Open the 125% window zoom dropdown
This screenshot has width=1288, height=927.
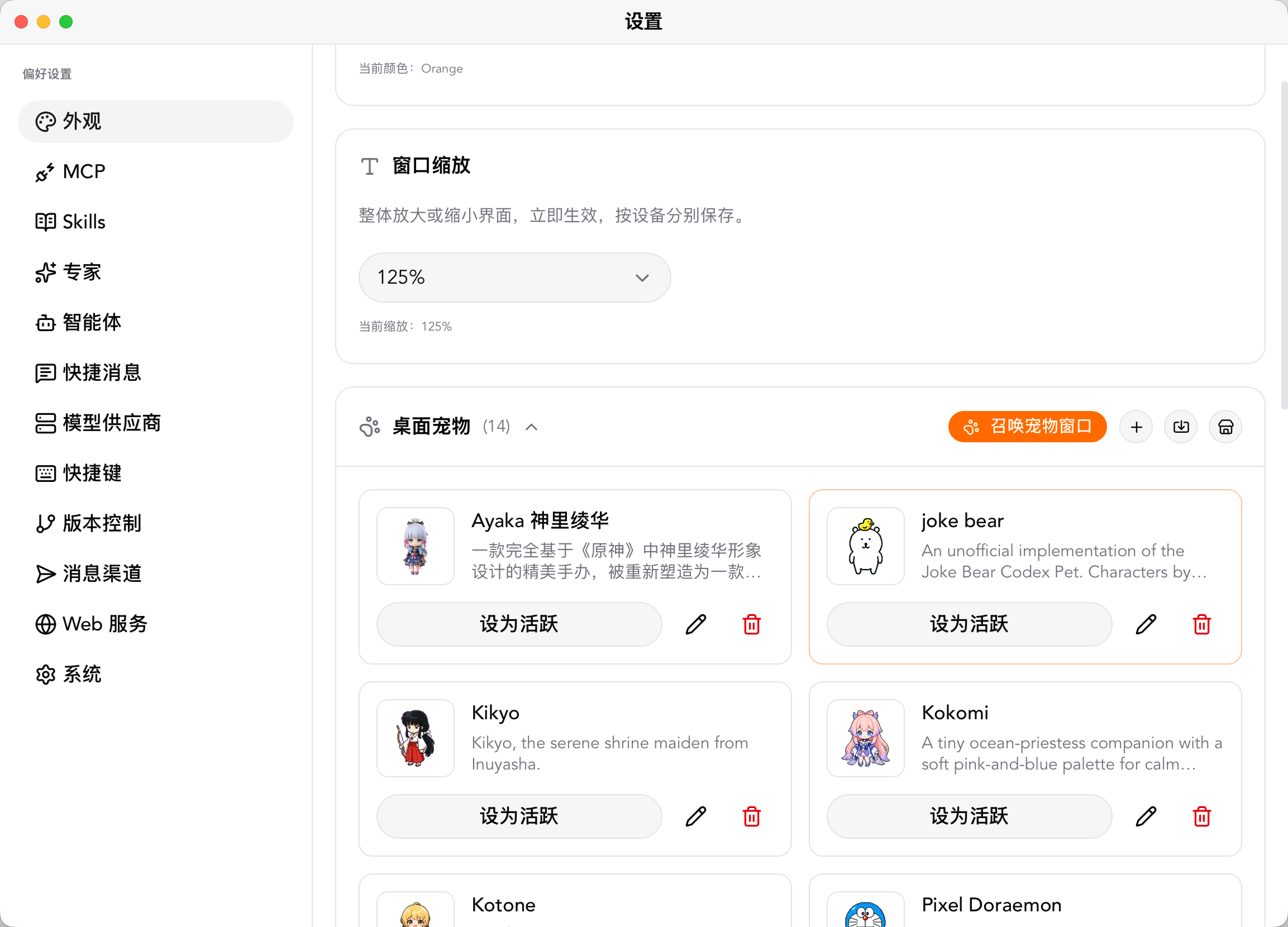coord(514,278)
